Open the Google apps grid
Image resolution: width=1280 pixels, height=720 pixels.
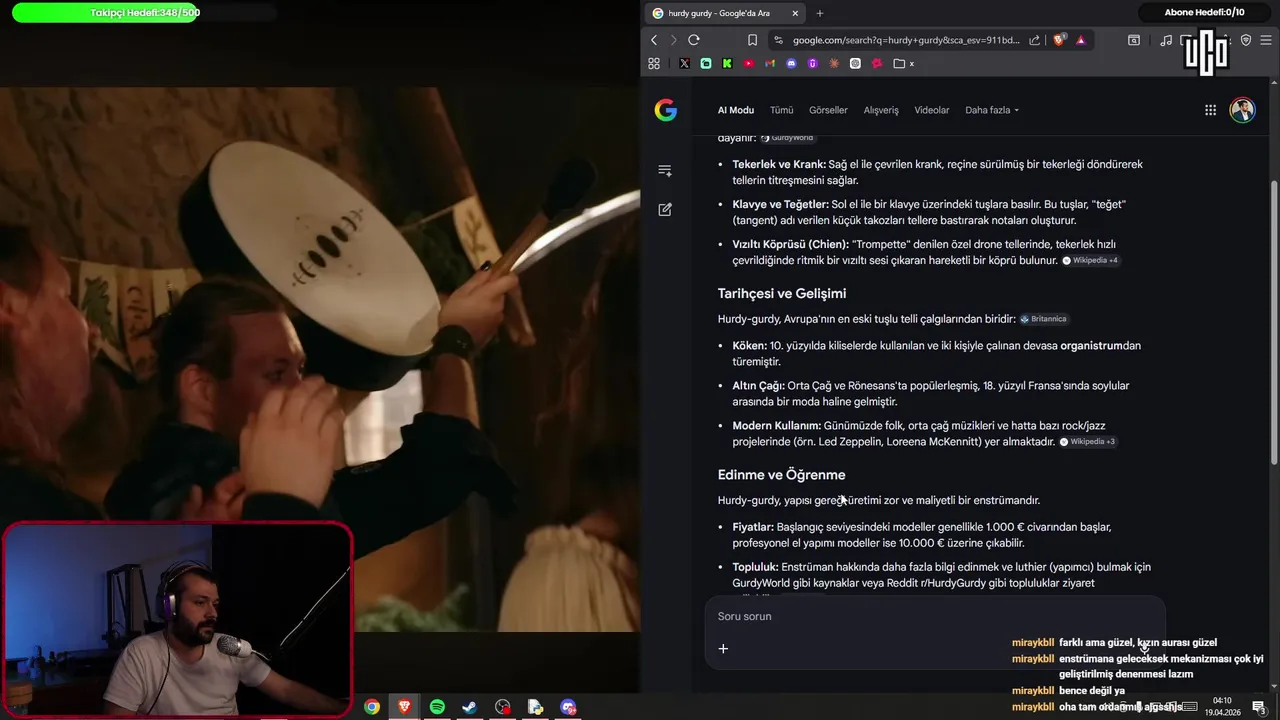[1210, 110]
